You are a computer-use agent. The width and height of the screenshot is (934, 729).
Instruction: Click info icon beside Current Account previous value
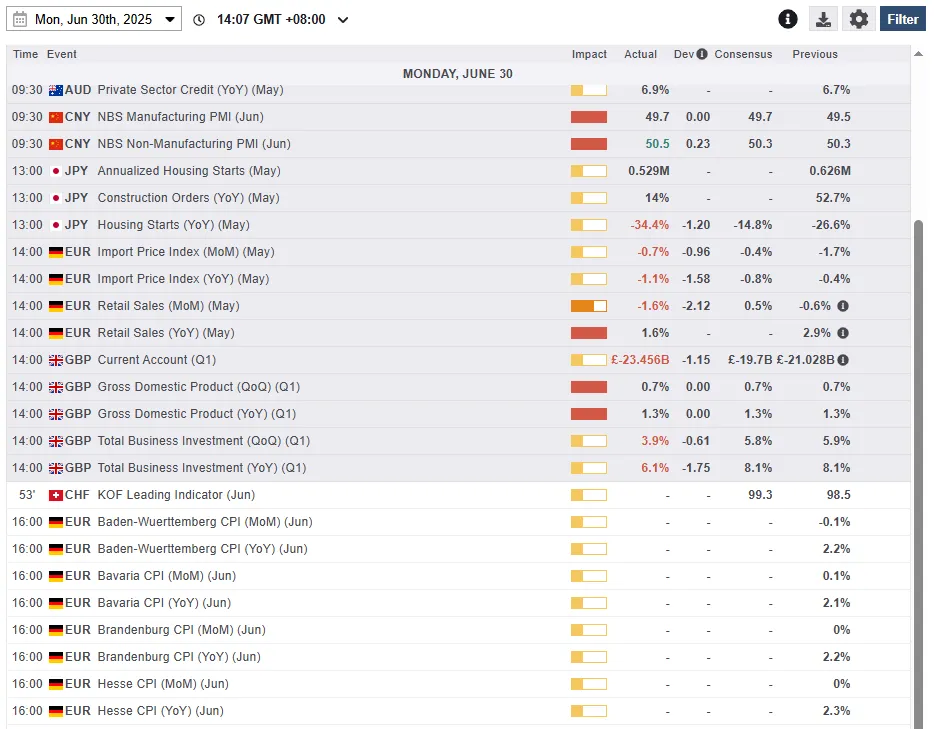[x=844, y=360]
